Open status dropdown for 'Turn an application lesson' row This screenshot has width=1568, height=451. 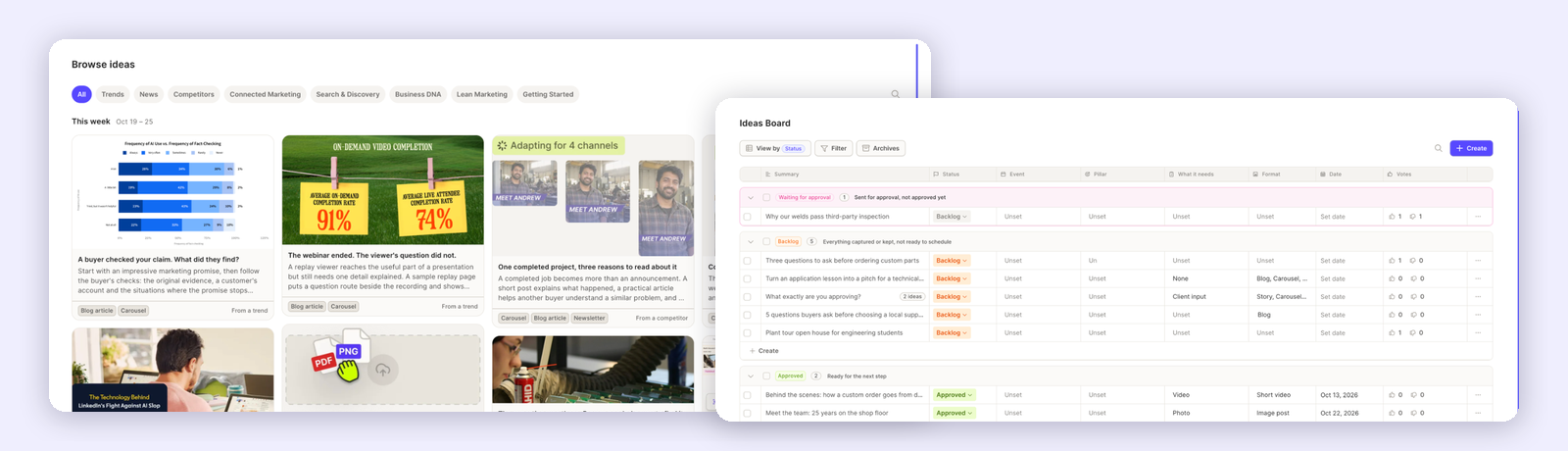952,278
